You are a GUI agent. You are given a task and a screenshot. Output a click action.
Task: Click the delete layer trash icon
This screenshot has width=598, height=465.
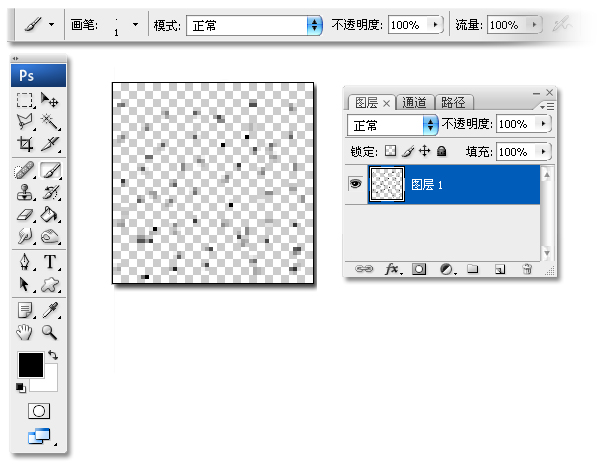[527, 269]
